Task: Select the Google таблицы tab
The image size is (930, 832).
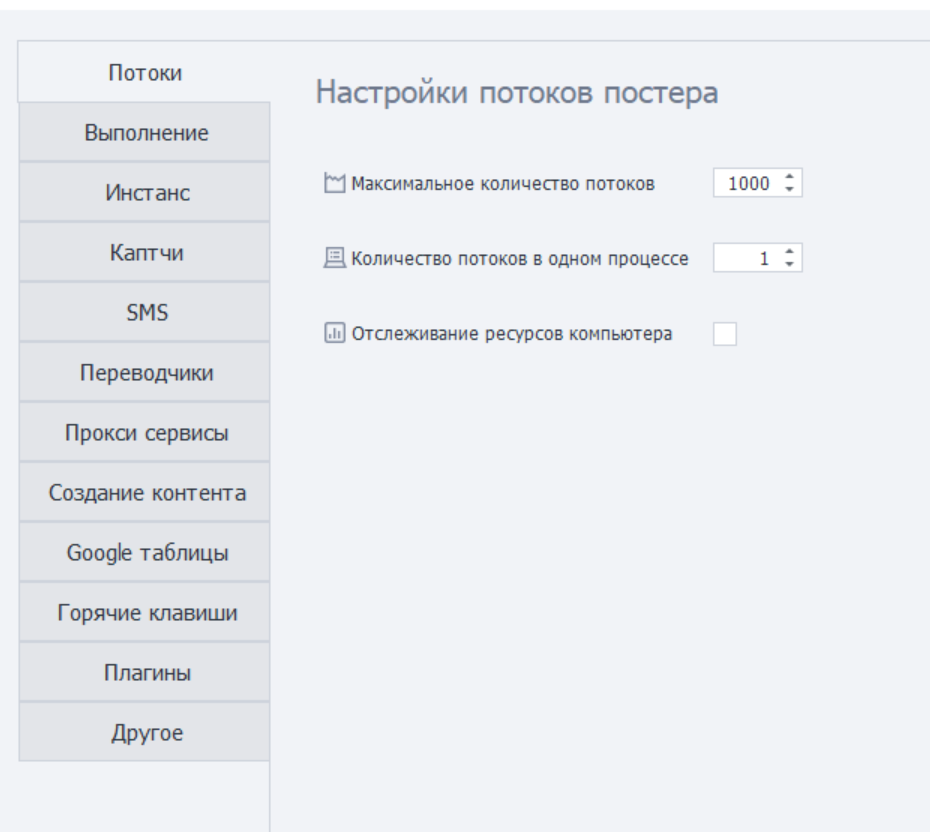Action: click(x=145, y=552)
